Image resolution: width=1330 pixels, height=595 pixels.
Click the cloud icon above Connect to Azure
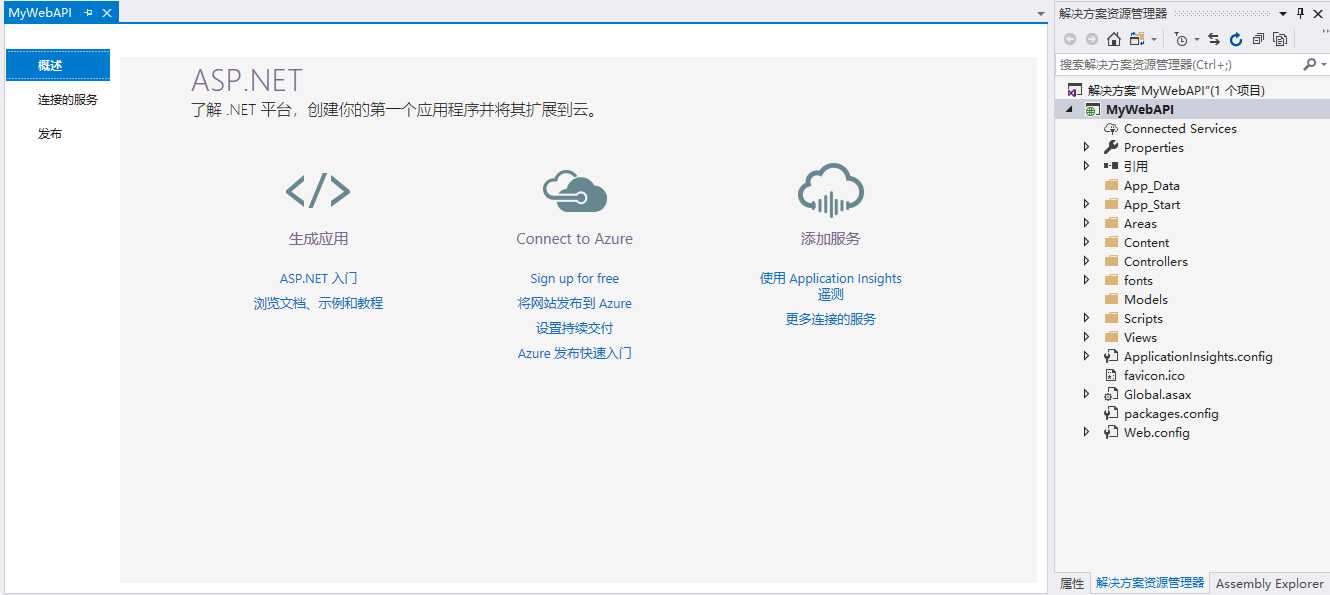click(x=574, y=190)
